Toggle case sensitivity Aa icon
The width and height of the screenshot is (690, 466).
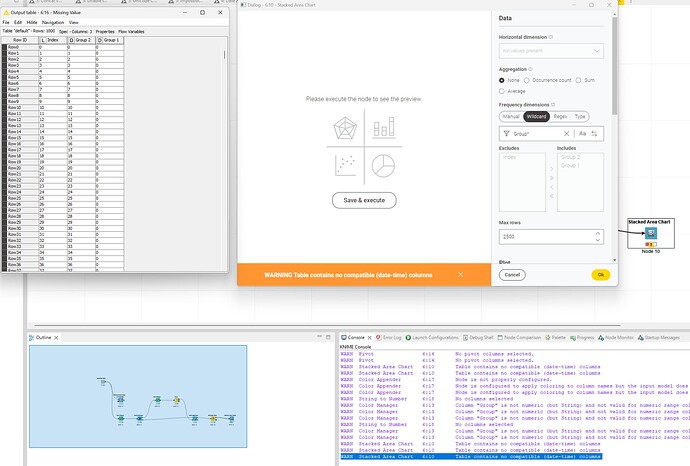pyautogui.click(x=582, y=133)
